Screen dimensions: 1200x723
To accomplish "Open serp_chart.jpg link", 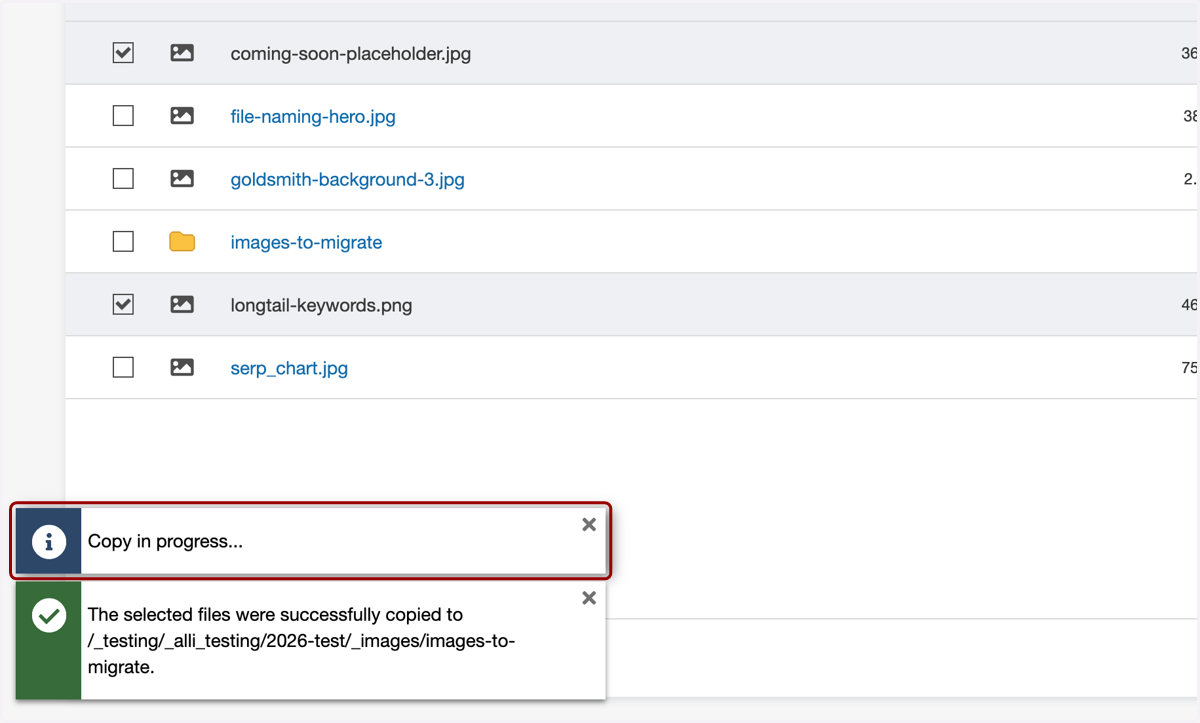I will coord(289,368).
